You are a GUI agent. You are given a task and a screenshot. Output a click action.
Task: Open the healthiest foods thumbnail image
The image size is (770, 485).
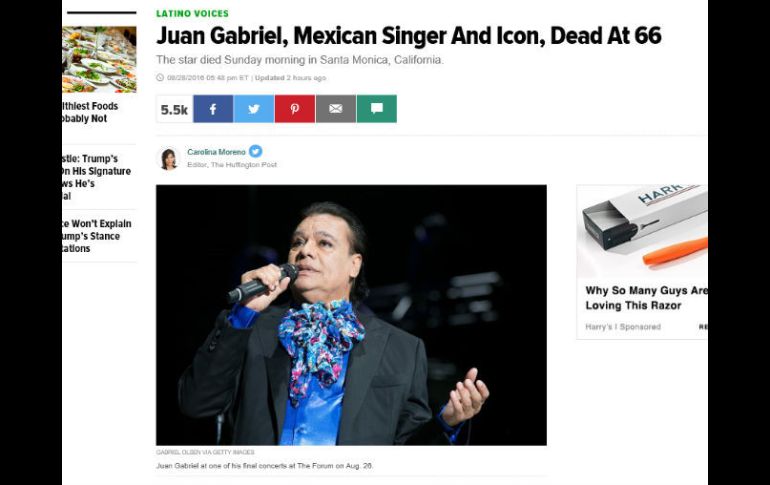pyautogui.click(x=99, y=59)
